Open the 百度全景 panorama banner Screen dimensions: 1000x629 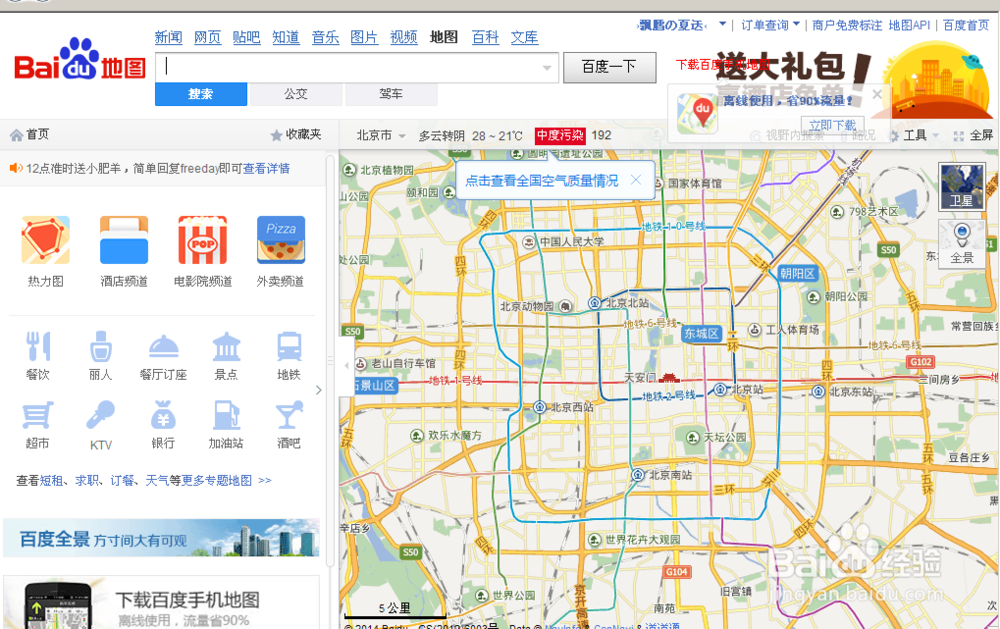161,538
